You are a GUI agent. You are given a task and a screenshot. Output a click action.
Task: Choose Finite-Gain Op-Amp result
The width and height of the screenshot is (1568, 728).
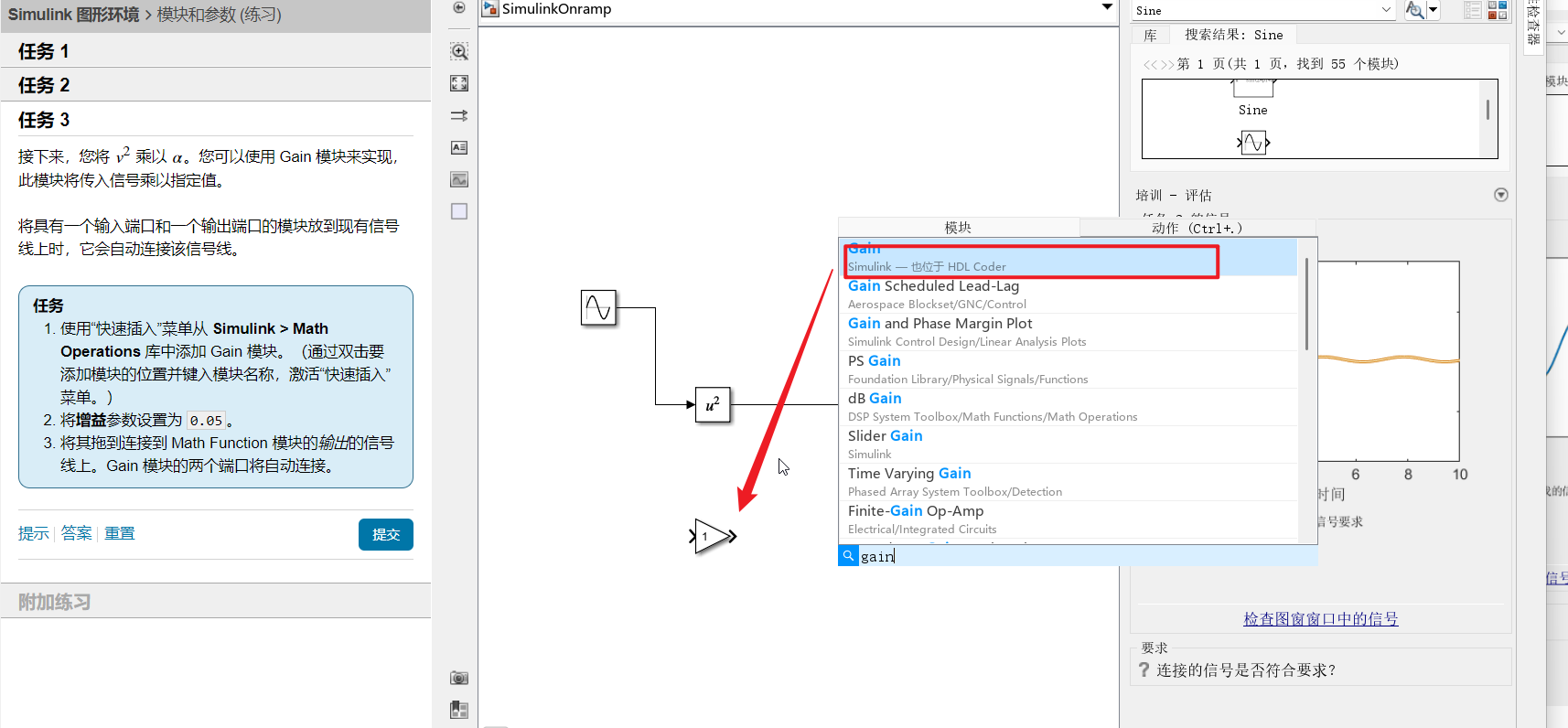1069,519
